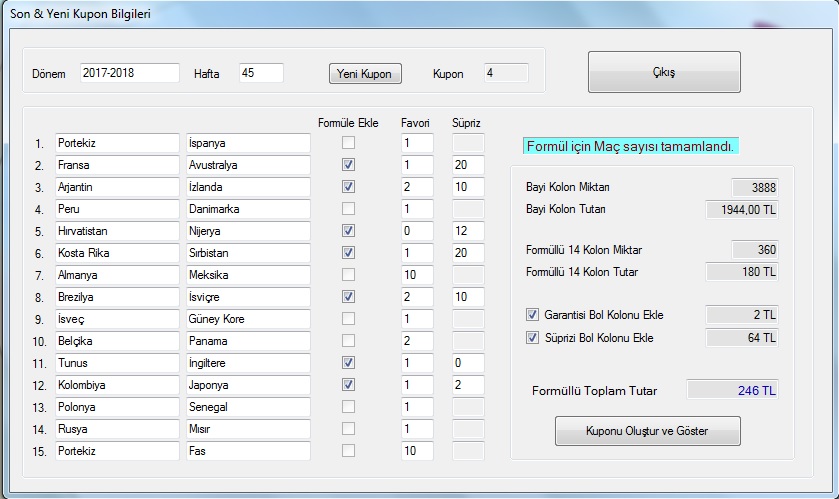Click the Arjantin team field
This screenshot has height=499, width=839.
click(x=117, y=187)
